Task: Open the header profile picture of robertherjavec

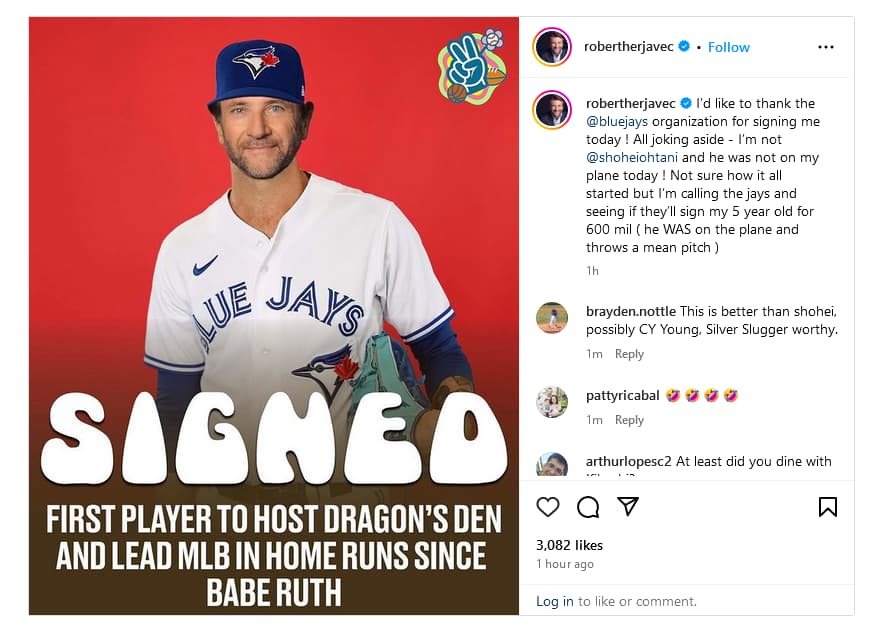Action: click(552, 47)
